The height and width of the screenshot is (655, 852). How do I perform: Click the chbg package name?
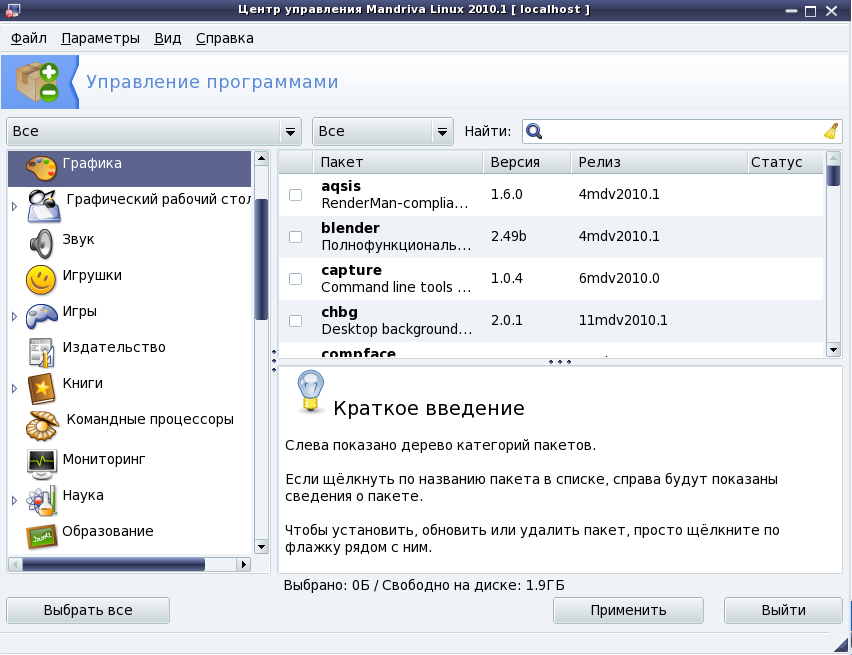click(339, 312)
